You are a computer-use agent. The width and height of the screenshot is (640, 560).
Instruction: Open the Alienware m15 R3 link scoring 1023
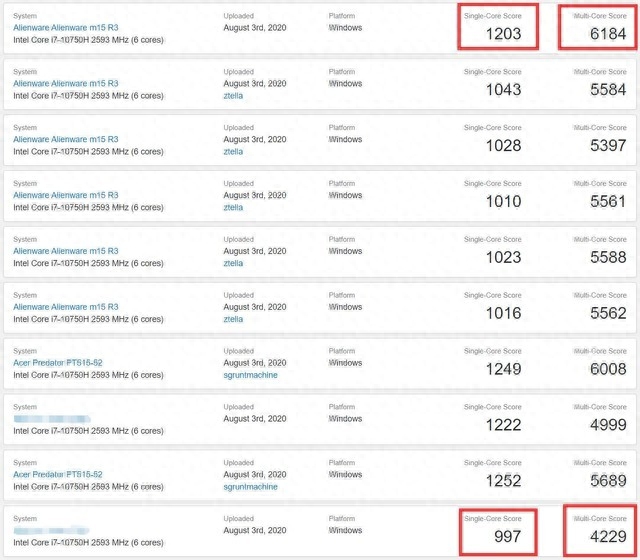(65, 252)
